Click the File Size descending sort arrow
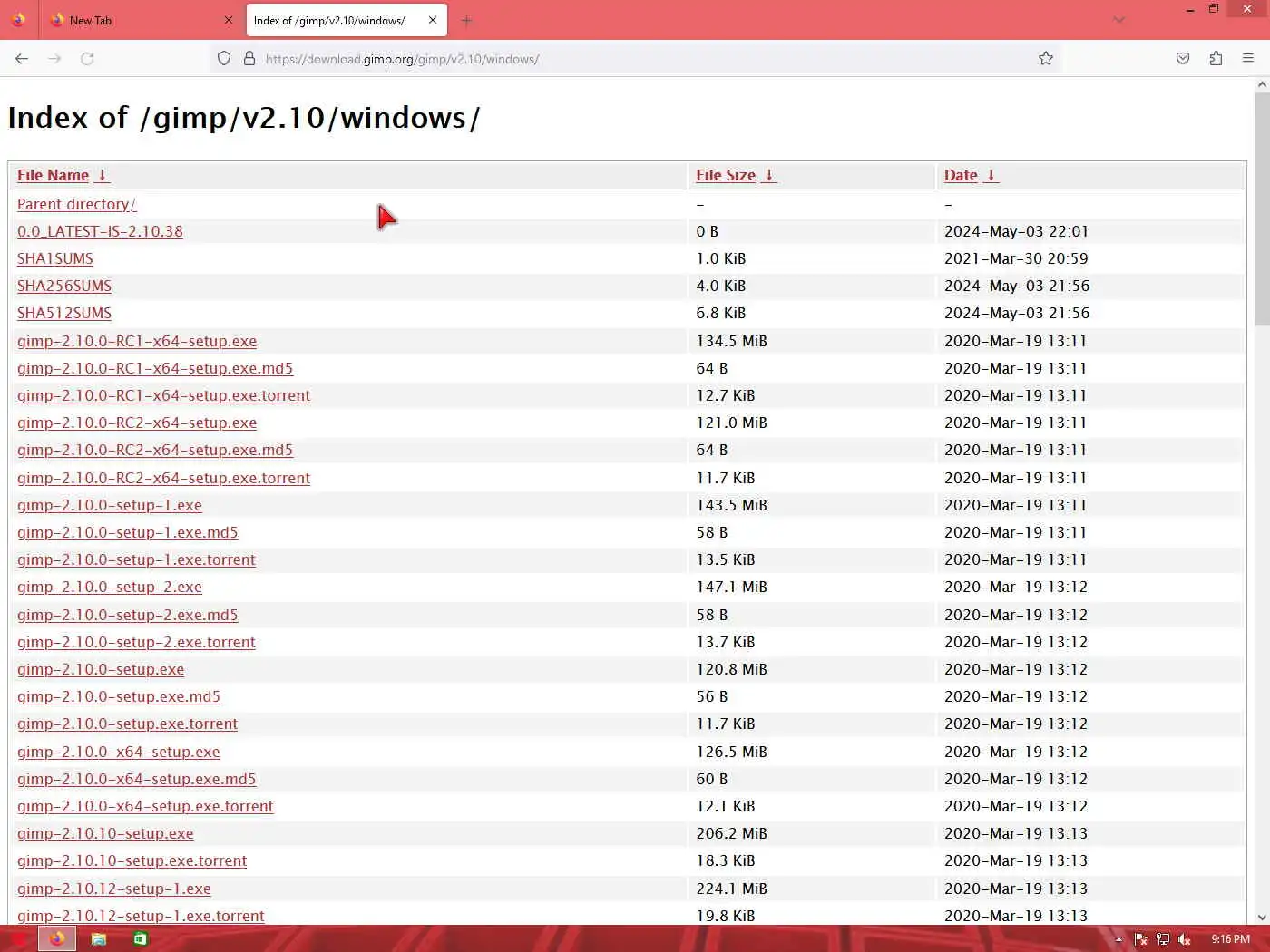 coord(769,175)
